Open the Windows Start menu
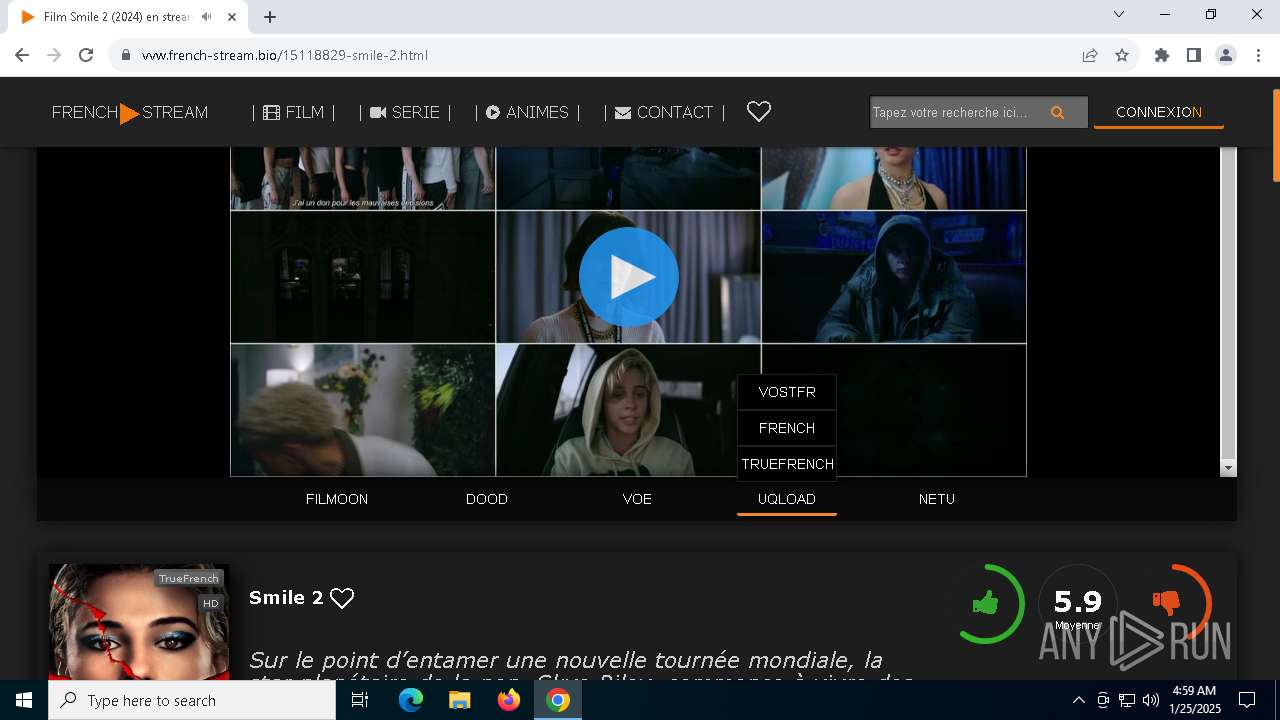 click(24, 700)
